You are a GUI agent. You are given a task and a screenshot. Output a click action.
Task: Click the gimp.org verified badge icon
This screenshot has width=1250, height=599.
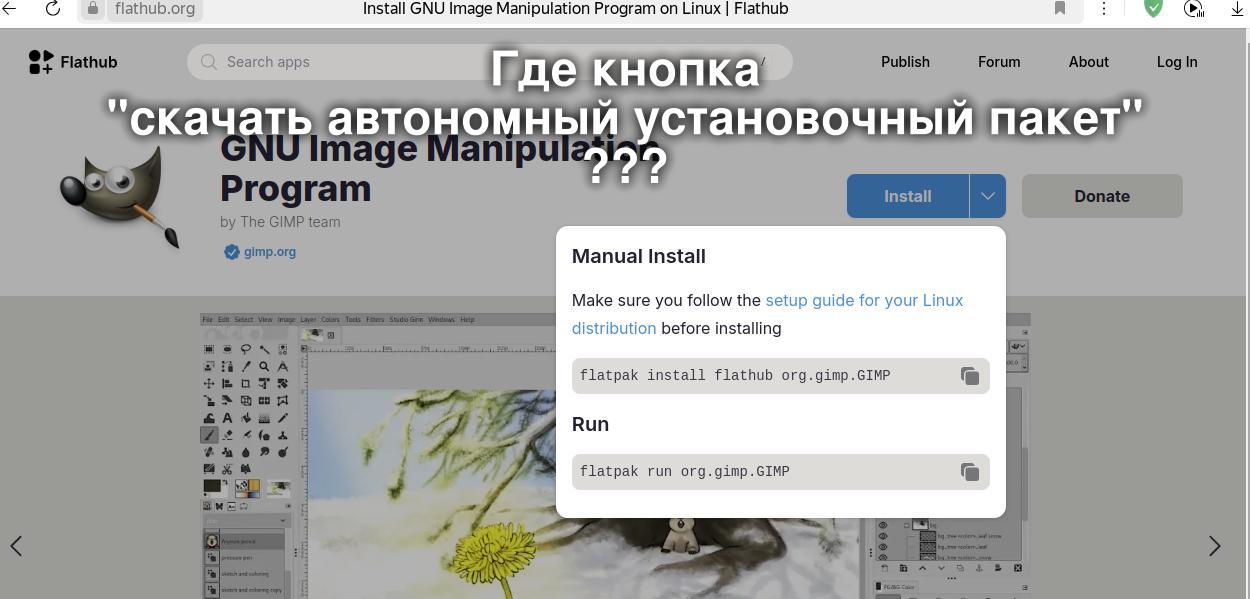pyautogui.click(x=231, y=252)
